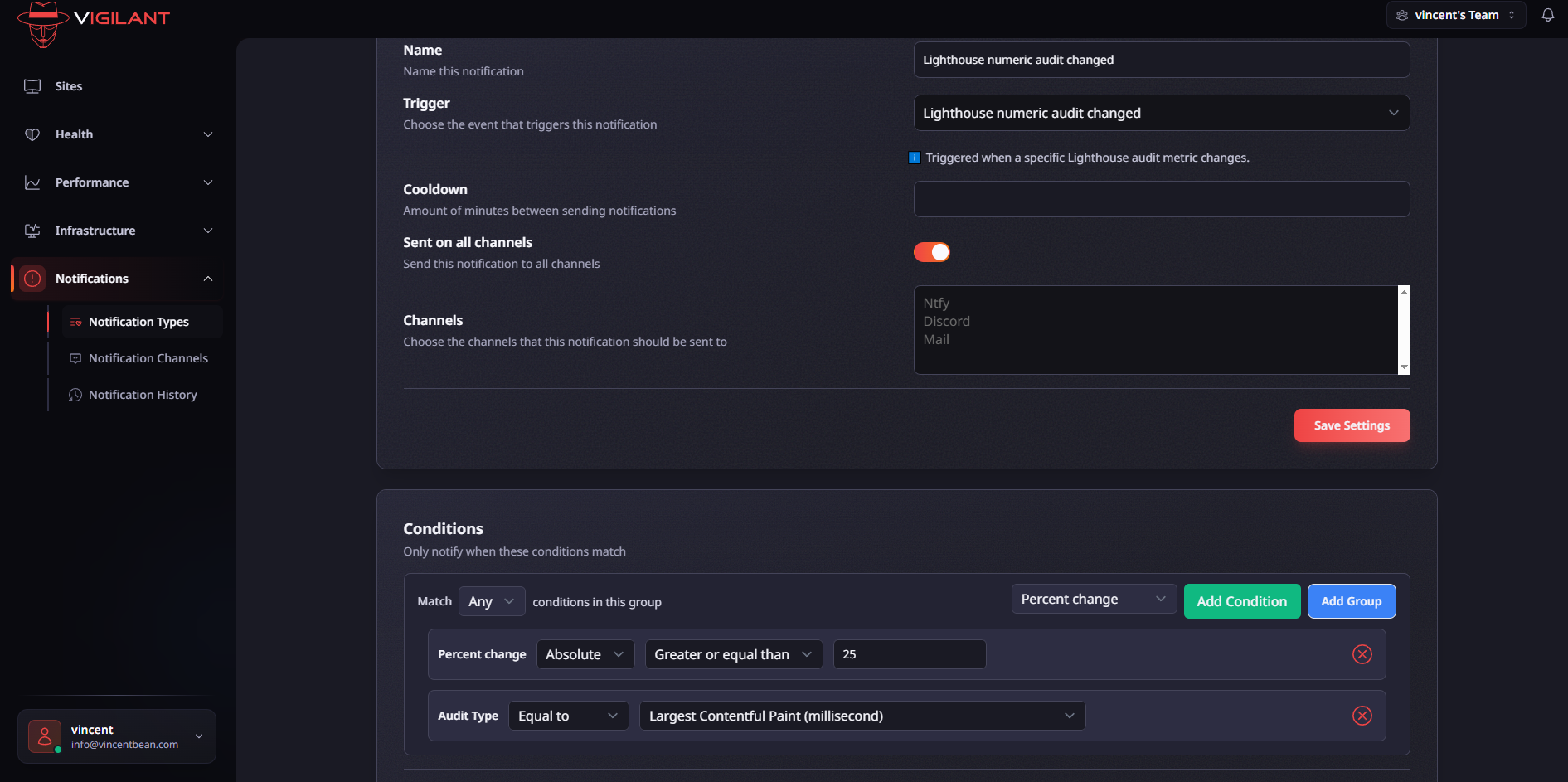Disable the Sent on all channels switch
Viewport: 1568px width, 782px height.
tap(931, 251)
